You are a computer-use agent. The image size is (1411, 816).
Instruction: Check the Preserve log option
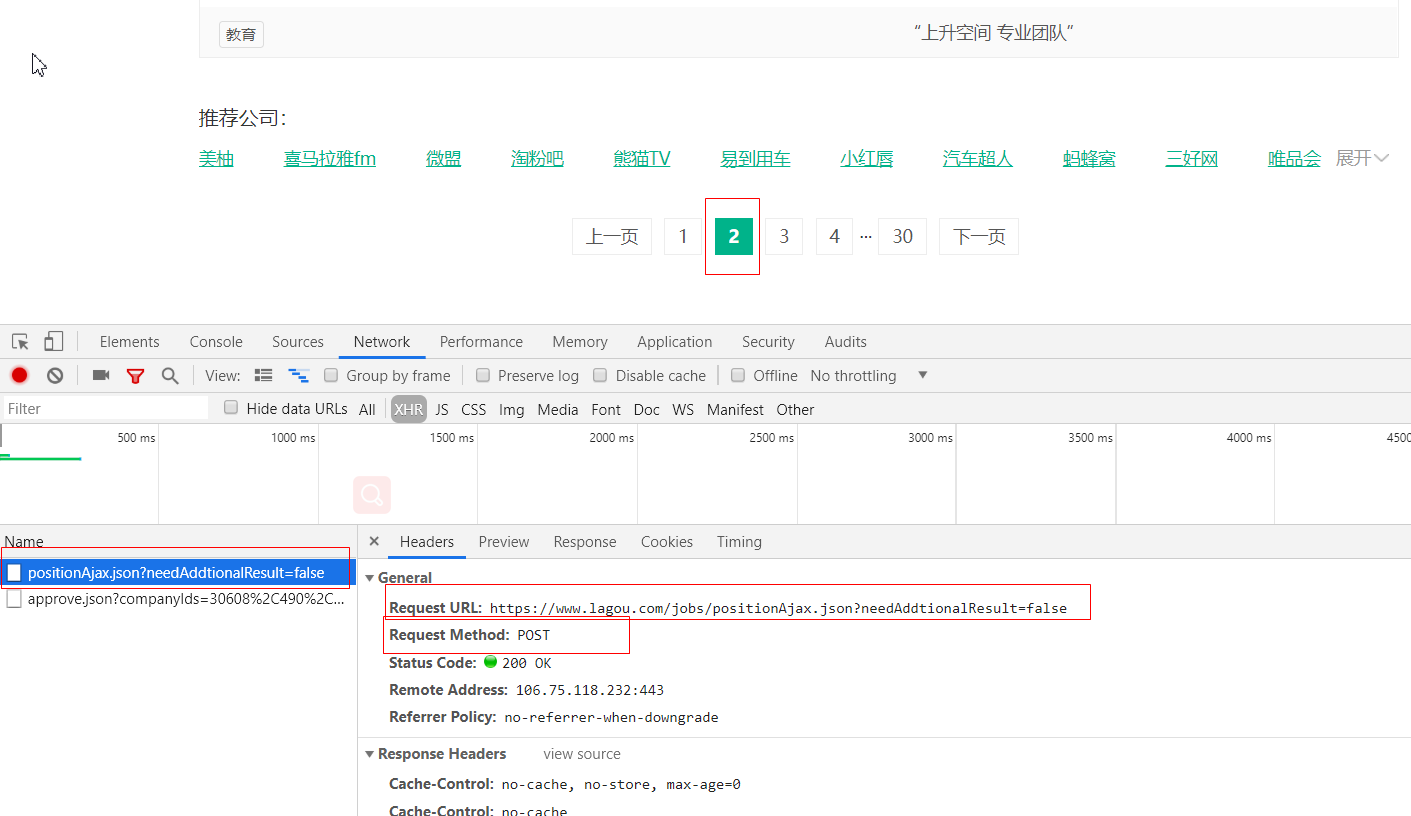coord(483,375)
